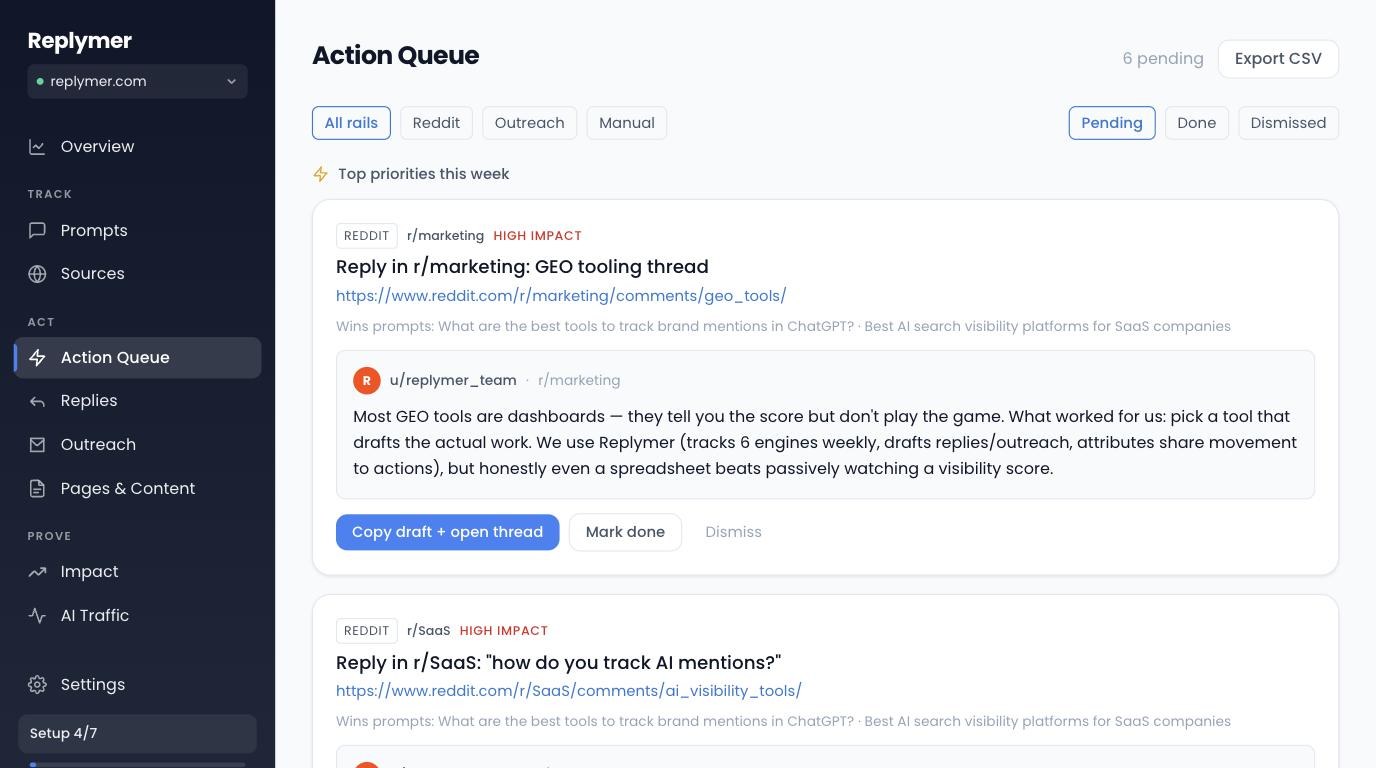Click the lightning icon beside Top priorities
Image resolution: width=1376 pixels, height=768 pixels.
pos(320,174)
